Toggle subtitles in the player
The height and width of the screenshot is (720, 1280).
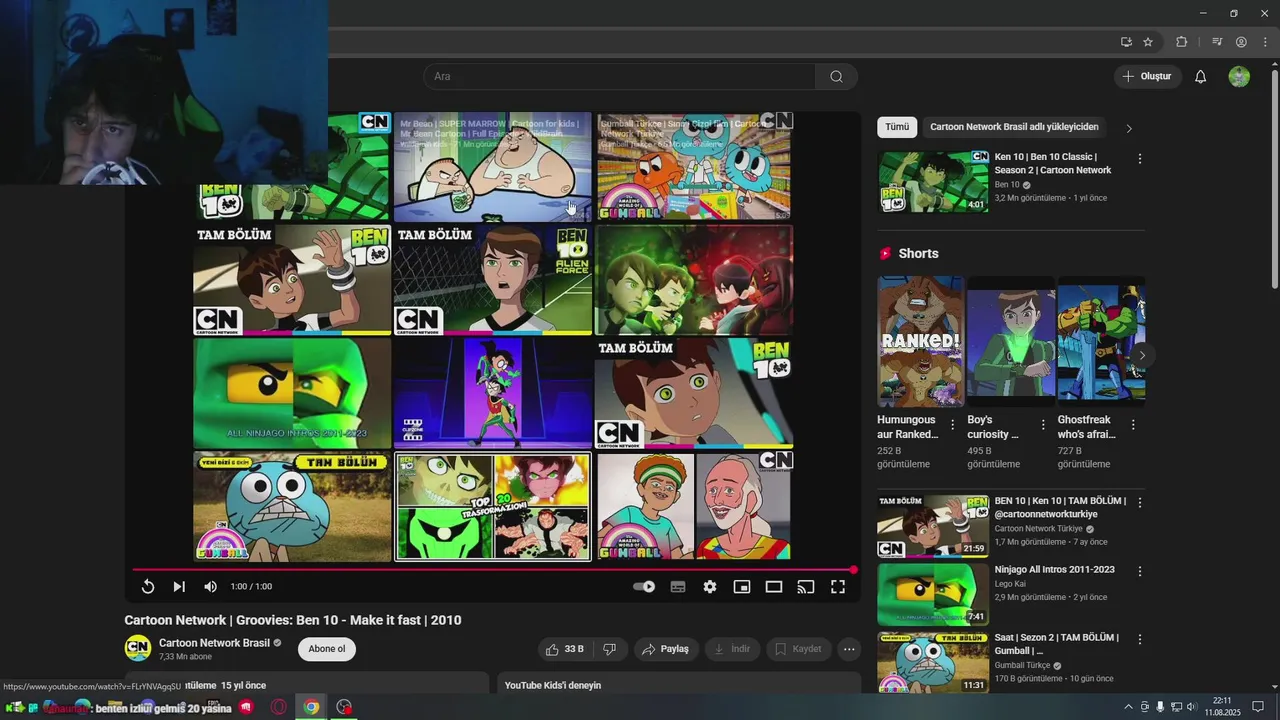(x=678, y=587)
